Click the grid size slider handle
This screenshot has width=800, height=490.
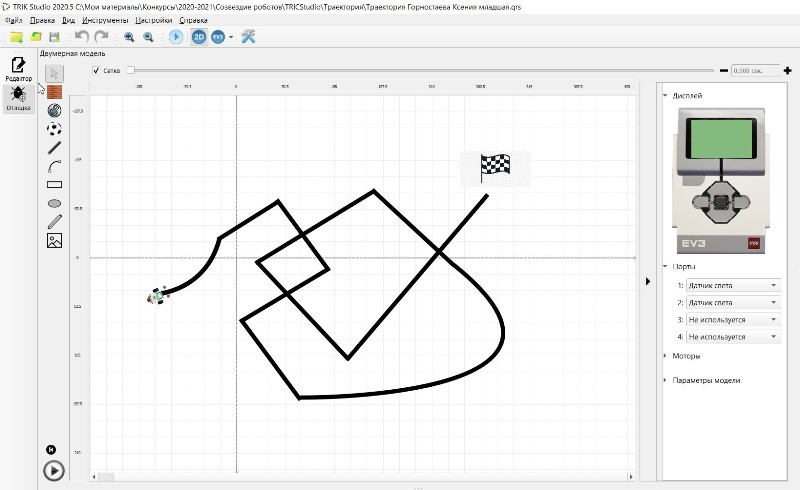[129, 70]
